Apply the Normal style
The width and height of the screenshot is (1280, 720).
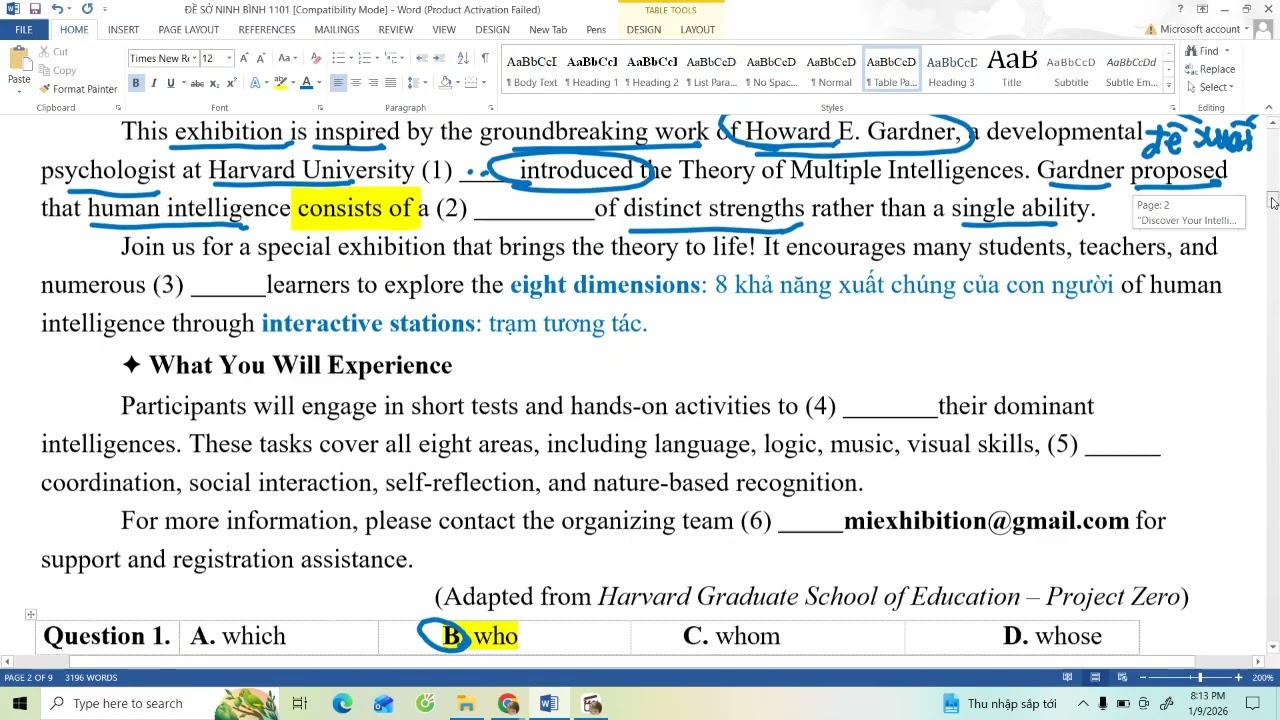(x=831, y=70)
